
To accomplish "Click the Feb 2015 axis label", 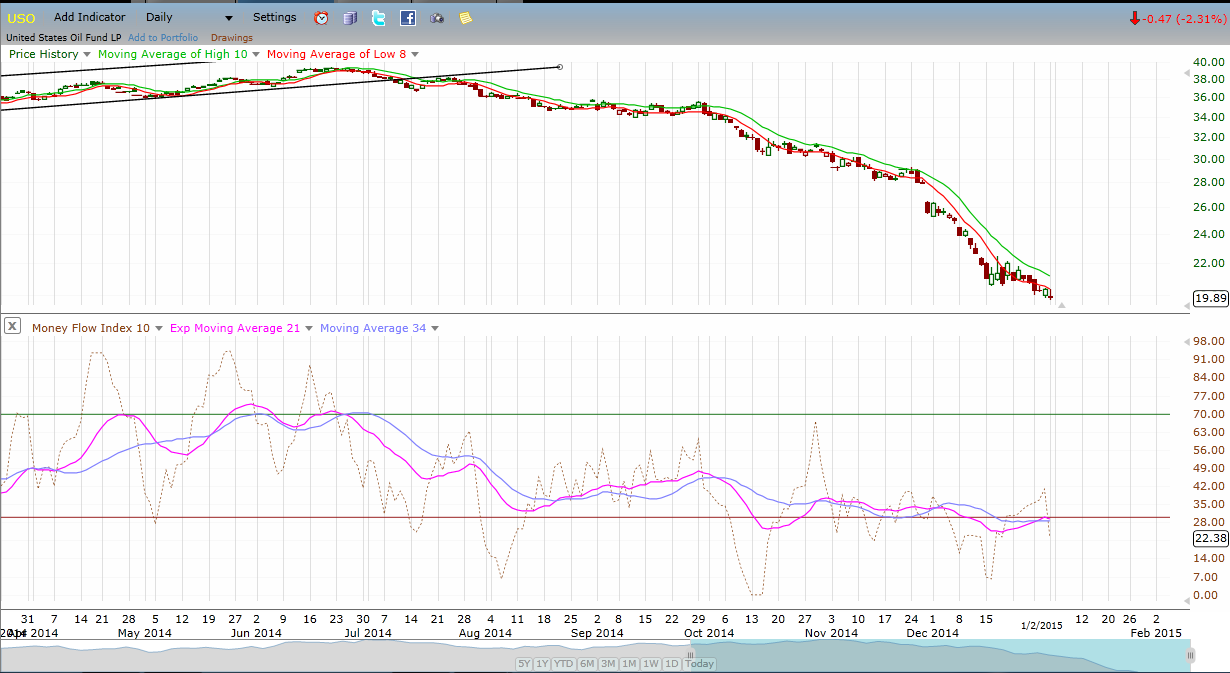I will (1154, 633).
